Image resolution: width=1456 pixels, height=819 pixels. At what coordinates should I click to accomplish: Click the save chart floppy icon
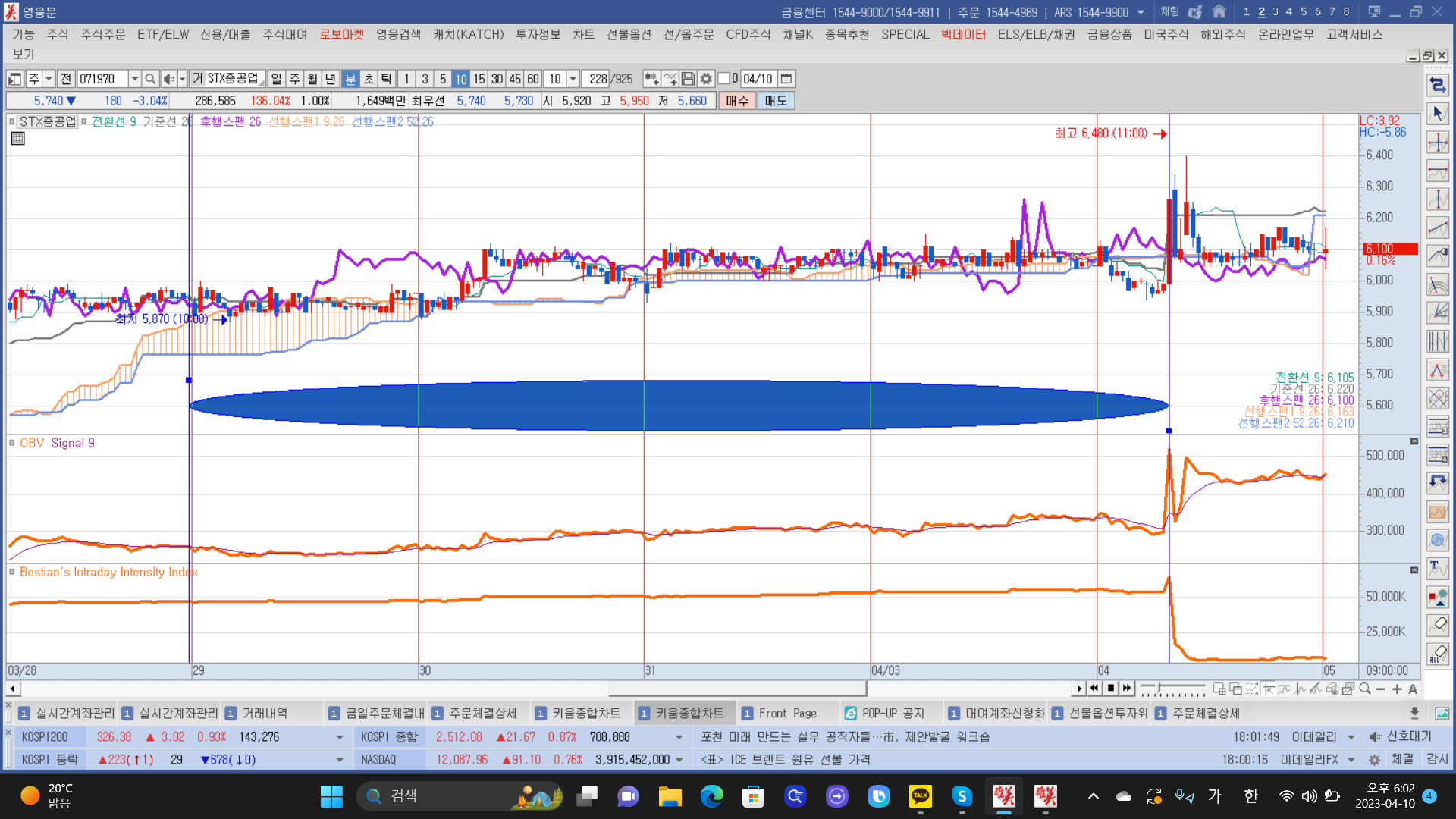pos(688,79)
